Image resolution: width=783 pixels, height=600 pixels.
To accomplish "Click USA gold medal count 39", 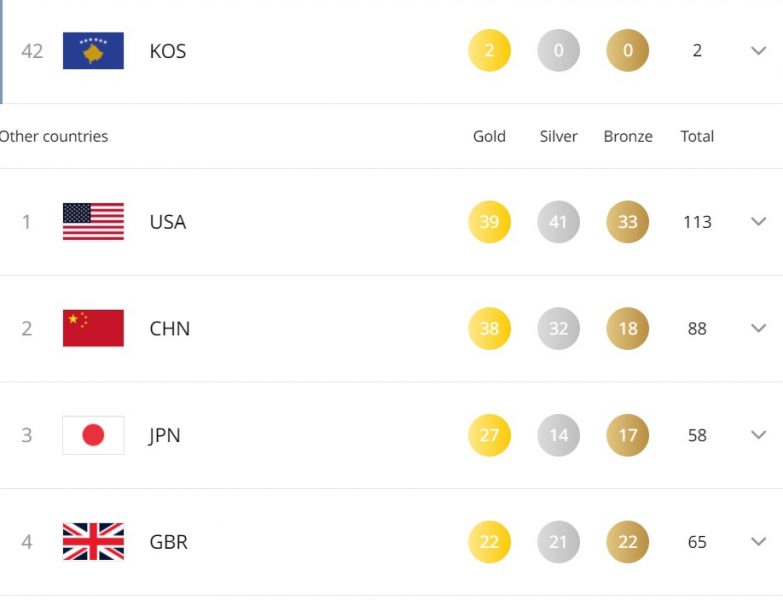I will click(489, 222).
